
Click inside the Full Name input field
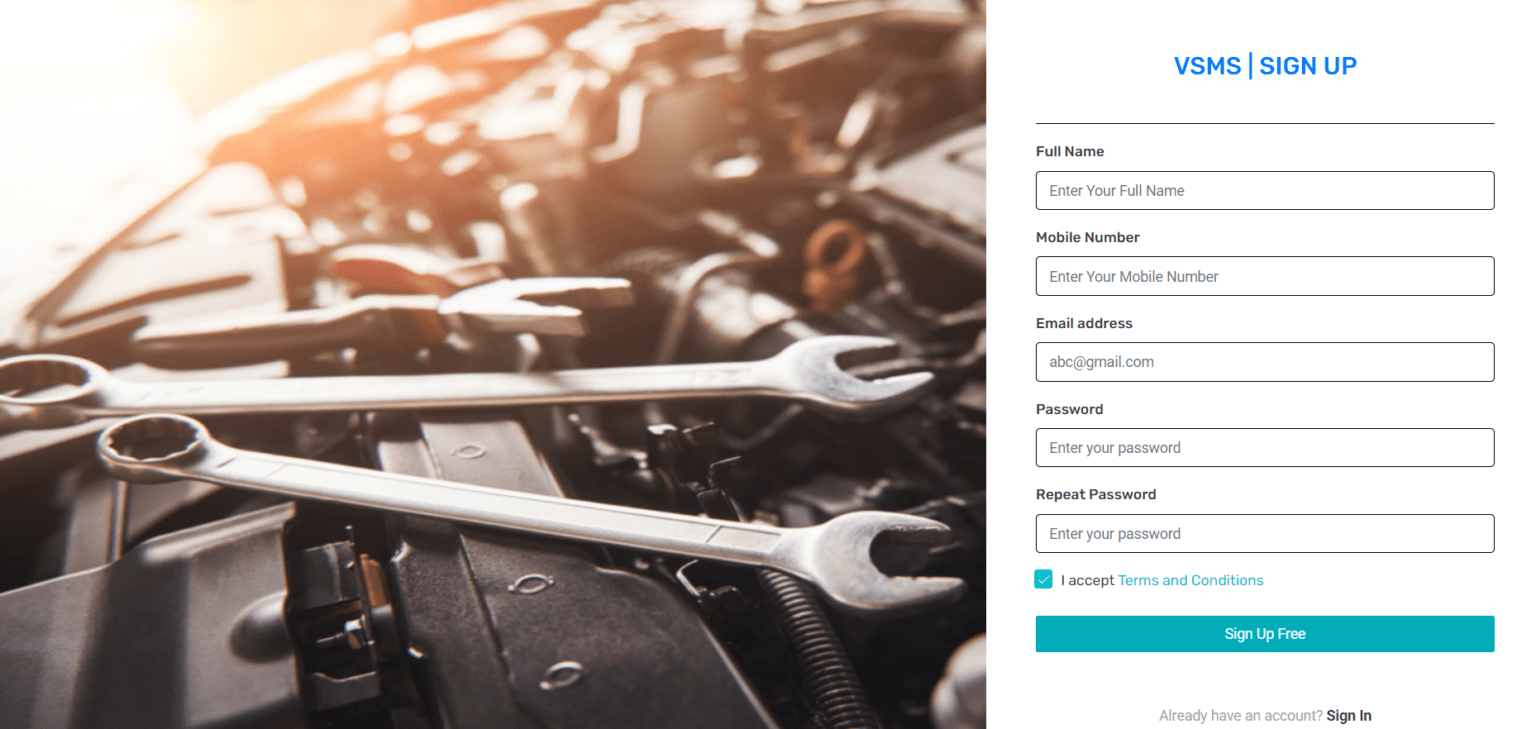coord(1264,190)
